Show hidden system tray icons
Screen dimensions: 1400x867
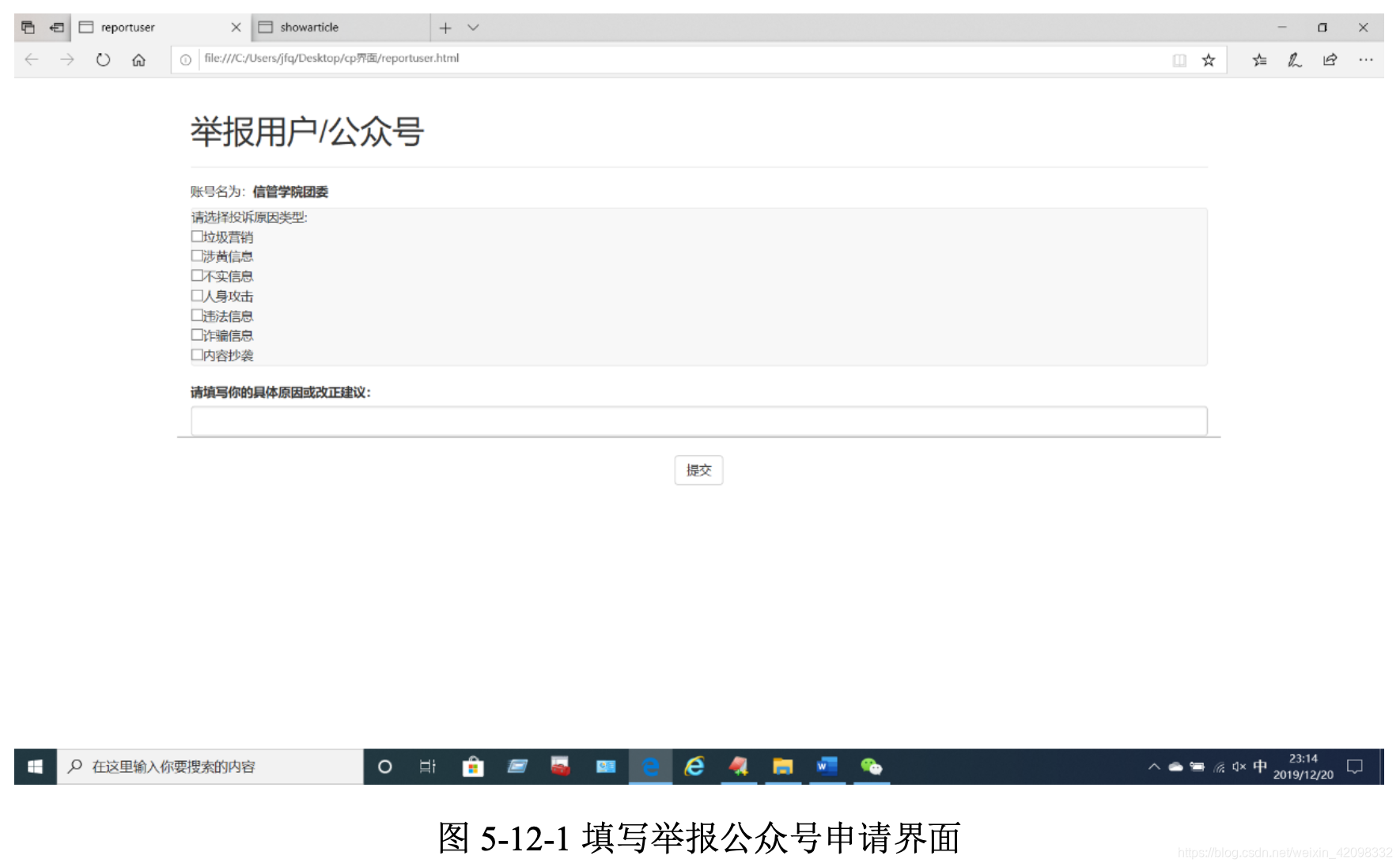[1154, 767]
